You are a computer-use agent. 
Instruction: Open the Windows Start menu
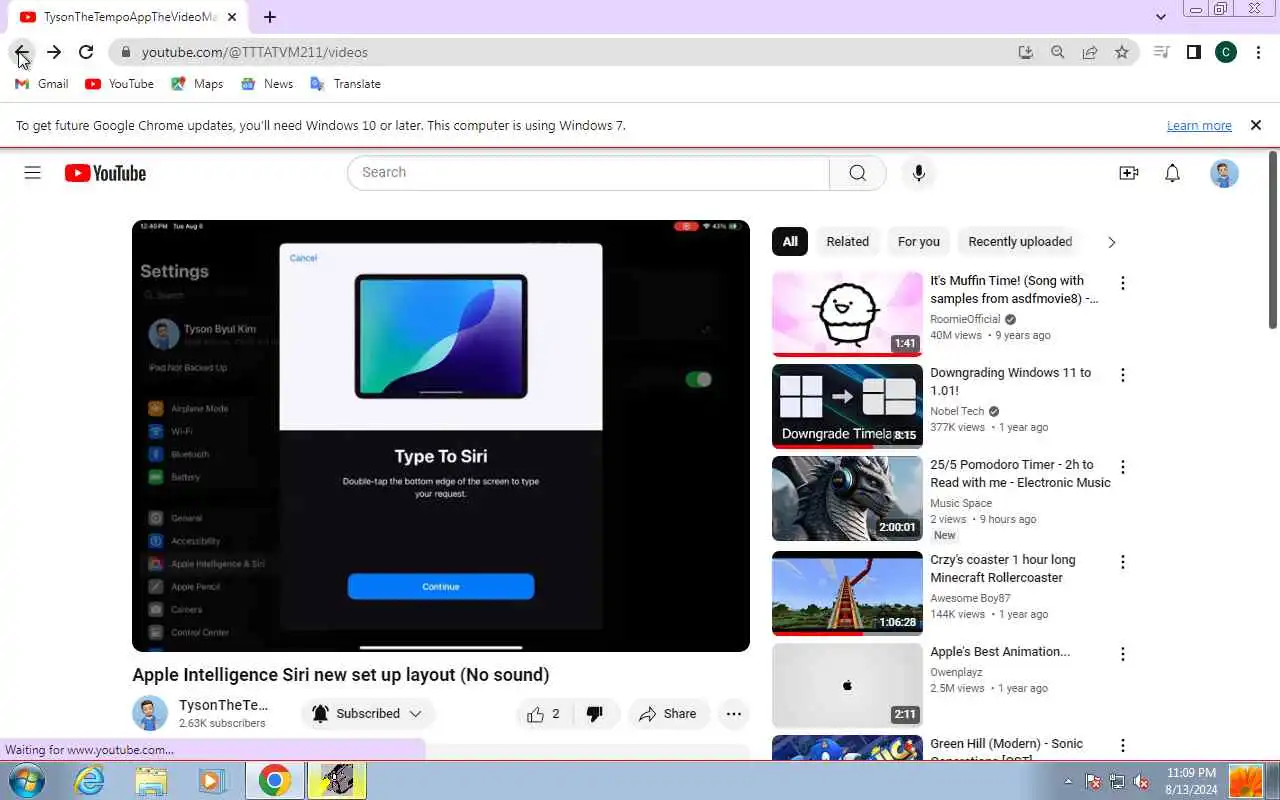(25, 781)
